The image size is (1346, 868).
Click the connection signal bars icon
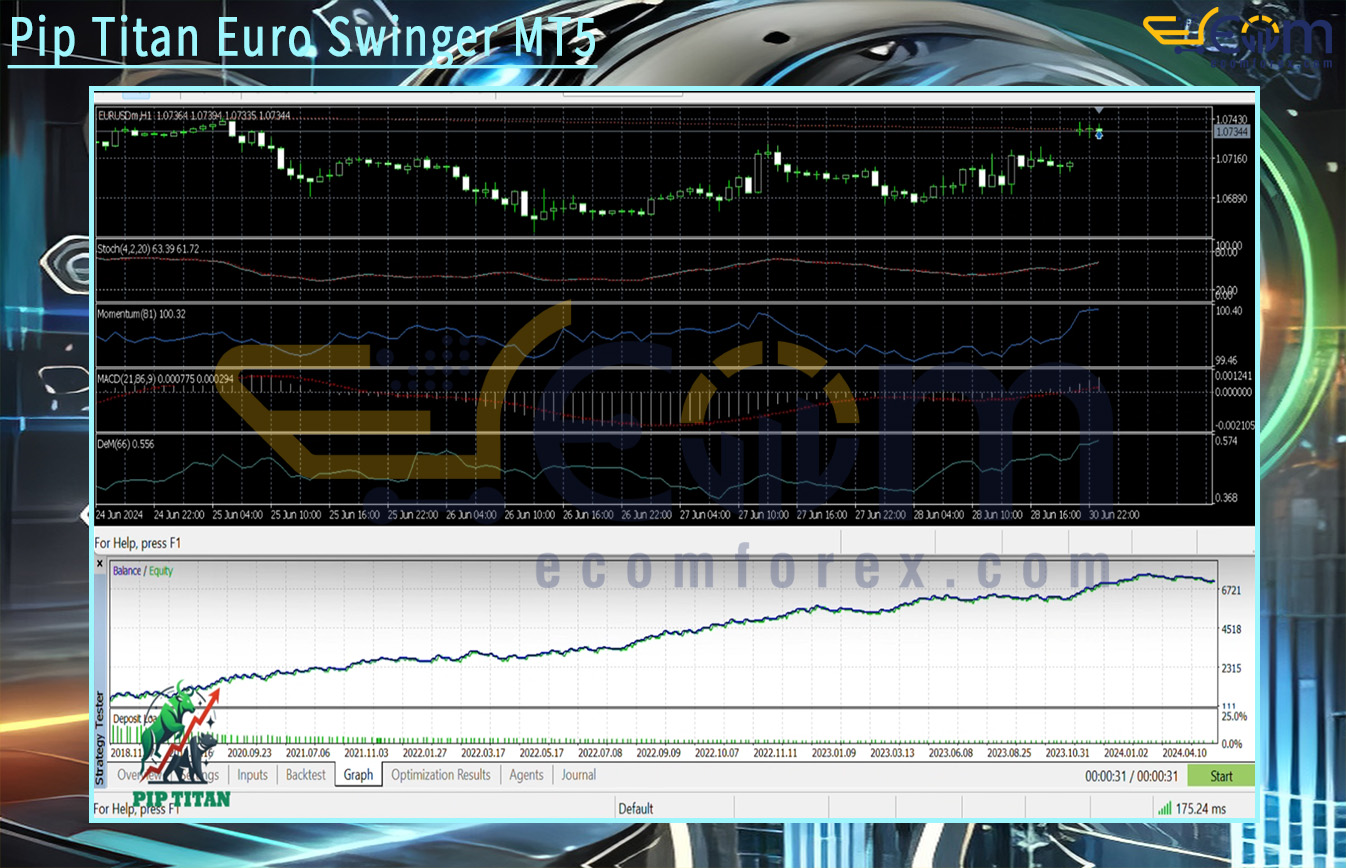[1164, 808]
